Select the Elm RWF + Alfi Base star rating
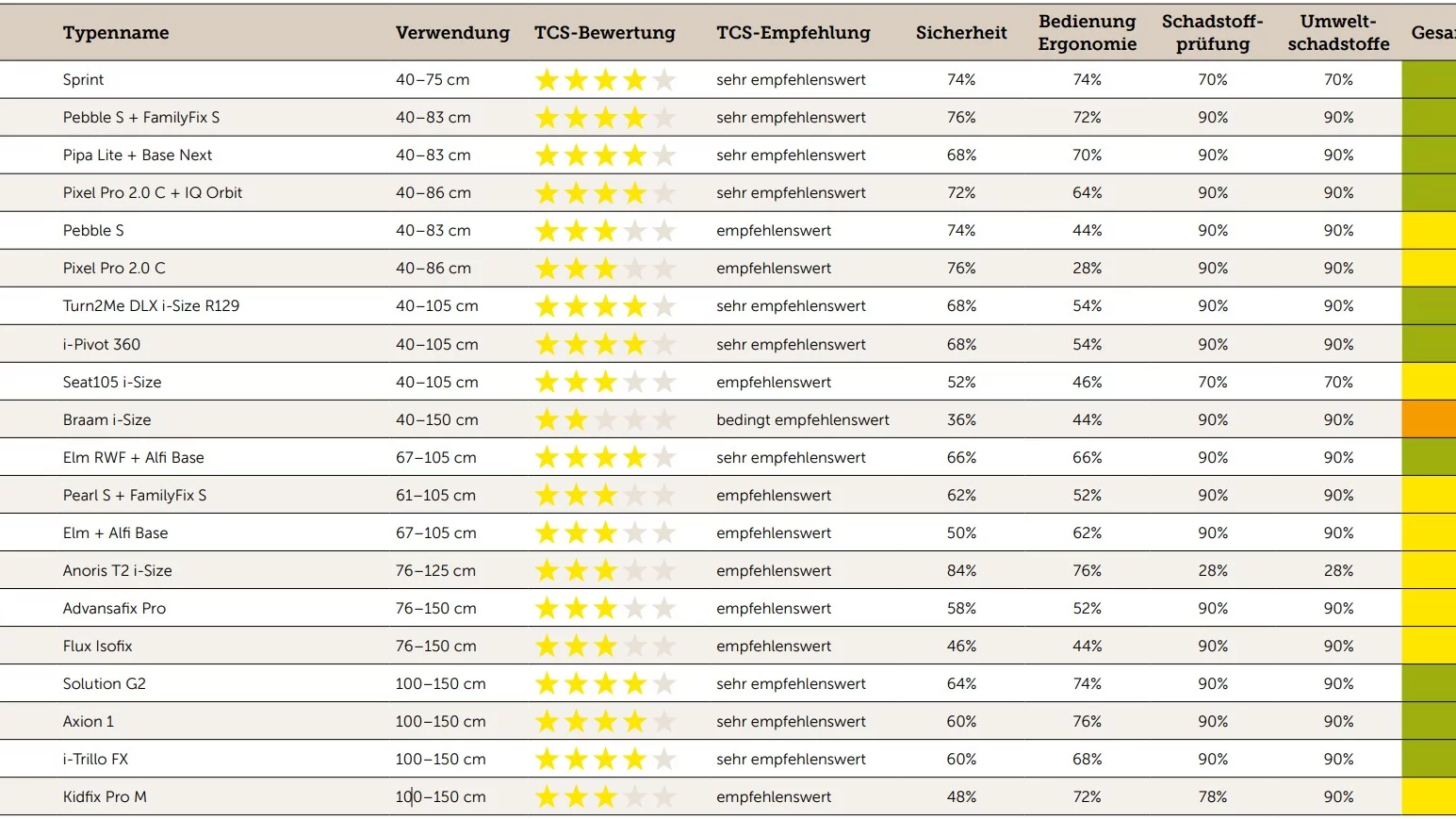Image resolution: width=1456 pixels, height=819 pixels. [605, 457]
